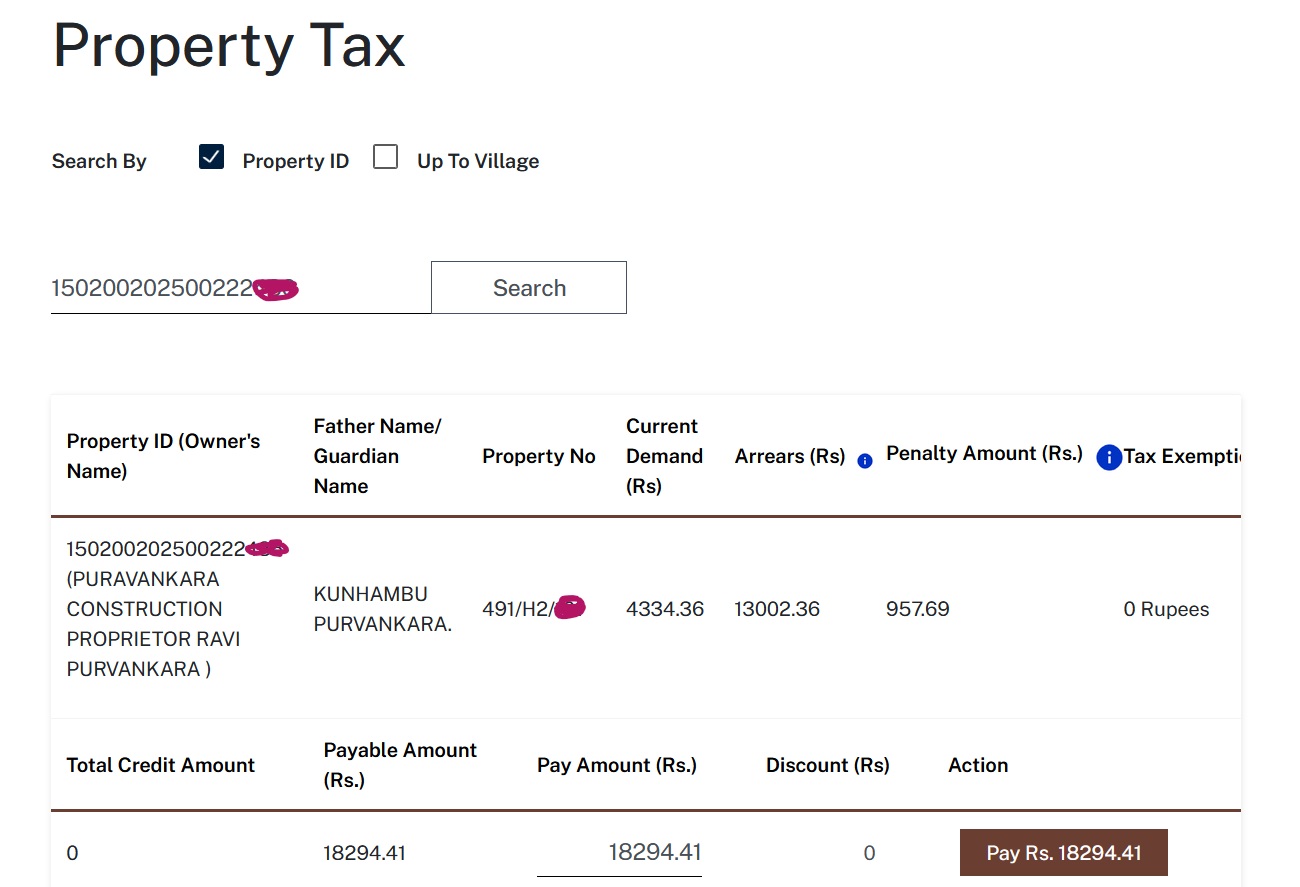Image resolution: width=1300 pixels, height=887 pixels.
Task: Click the Pay Amount field showing 18294.41
Action: [619, 852]
